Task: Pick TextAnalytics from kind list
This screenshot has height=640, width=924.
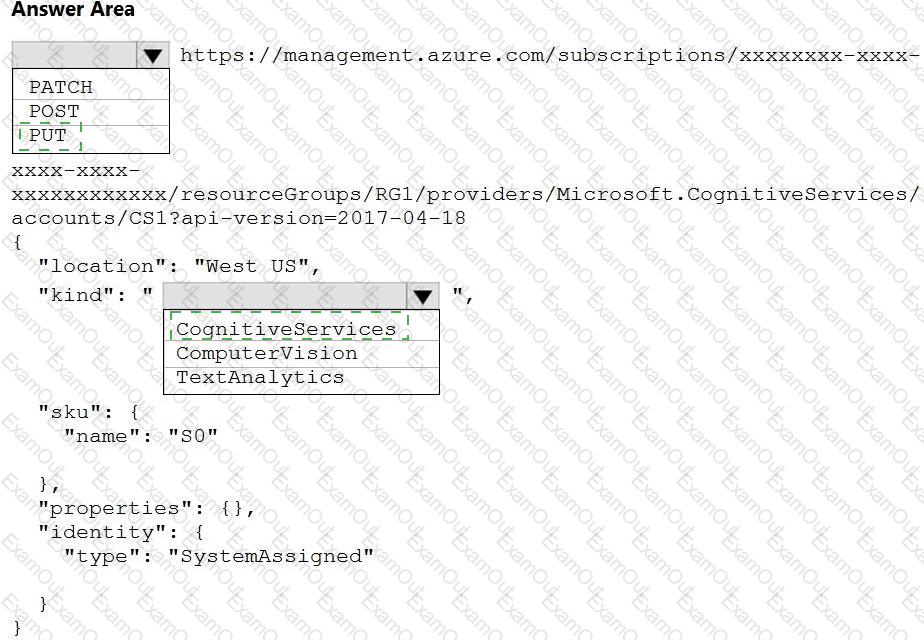Action: point(260,377)
